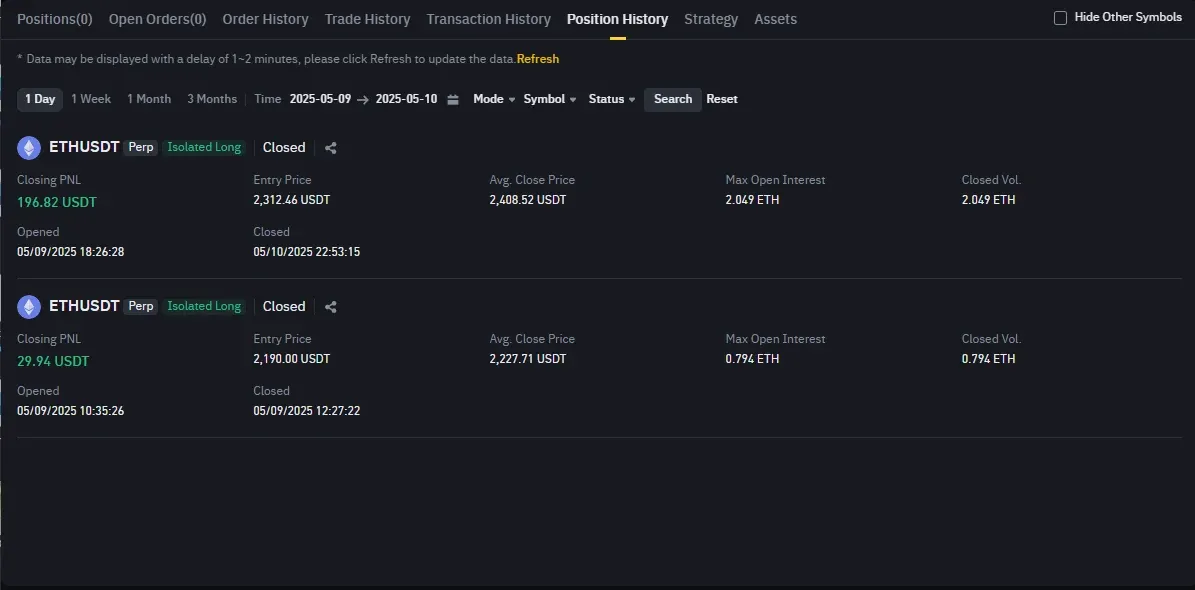
Task: Expand the Mode filter dropdown
Action: click(494, 99)
